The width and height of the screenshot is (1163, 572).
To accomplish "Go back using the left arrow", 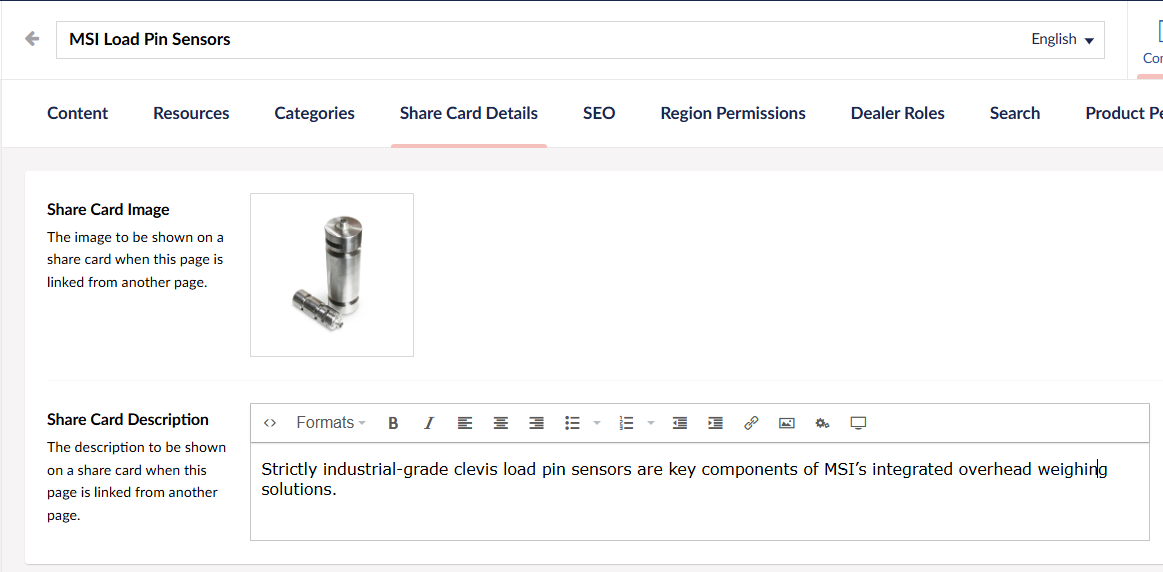I will 32,39.
